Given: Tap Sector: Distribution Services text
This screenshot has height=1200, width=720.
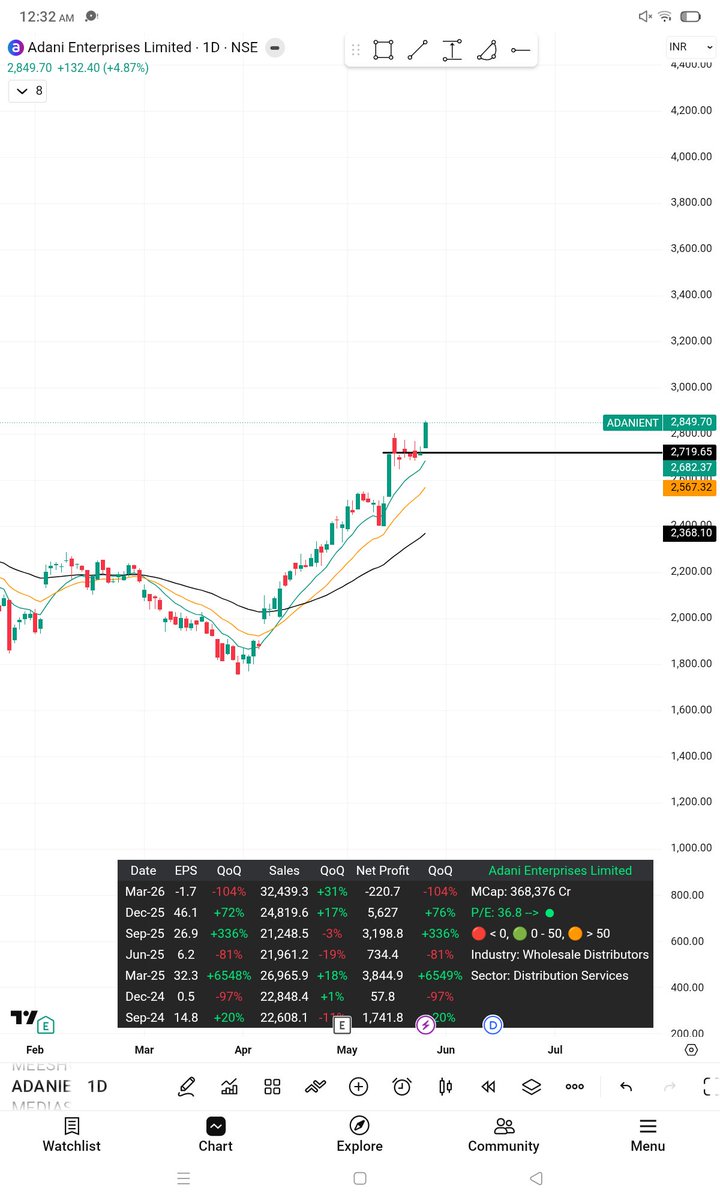Looking at the screenshot, I should pos(550,976).
